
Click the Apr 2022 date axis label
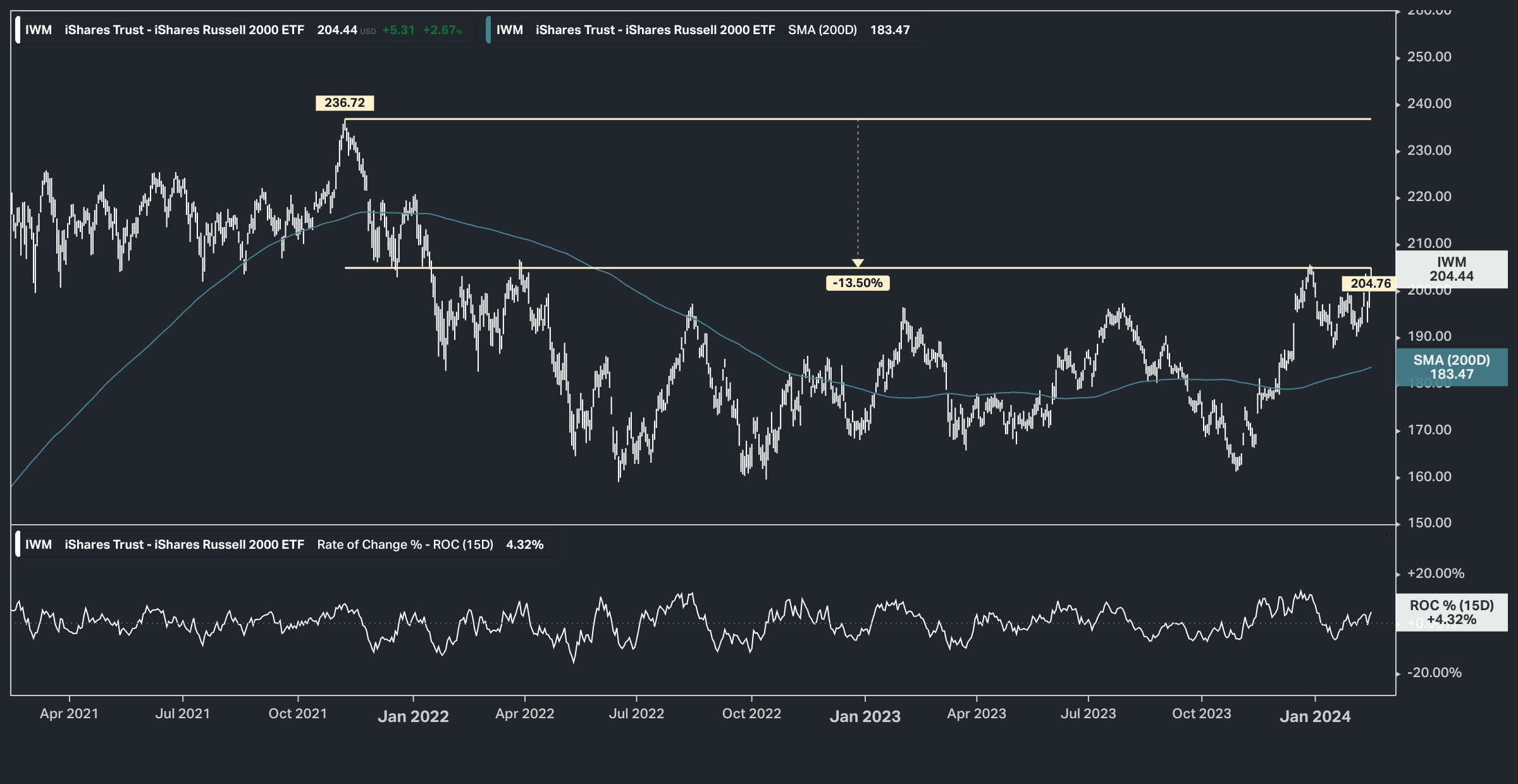[x=524, y=714]
